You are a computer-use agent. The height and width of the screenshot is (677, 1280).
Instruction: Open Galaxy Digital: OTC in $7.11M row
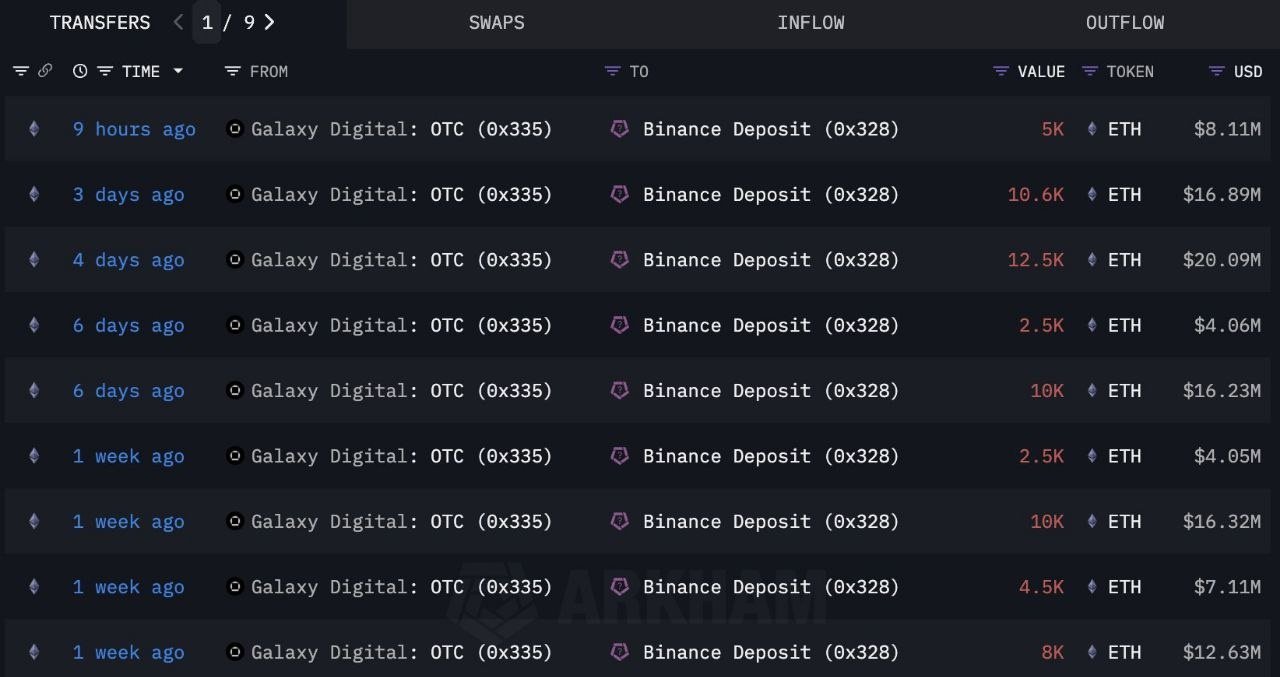402,587
